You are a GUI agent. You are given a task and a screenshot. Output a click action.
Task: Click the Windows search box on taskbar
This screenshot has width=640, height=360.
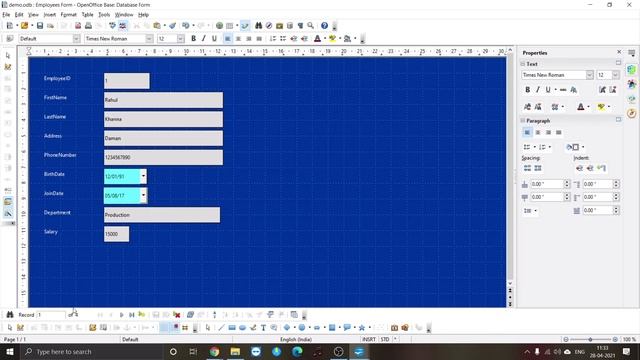[x=91, y=351]
